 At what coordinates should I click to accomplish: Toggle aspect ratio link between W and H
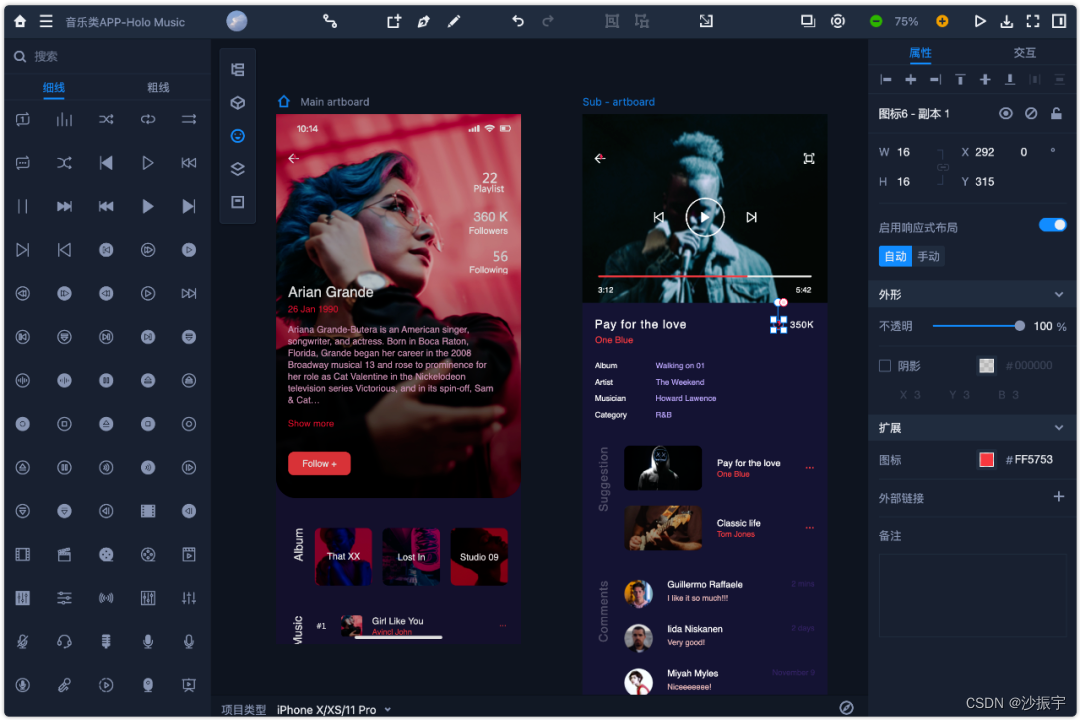942,167
